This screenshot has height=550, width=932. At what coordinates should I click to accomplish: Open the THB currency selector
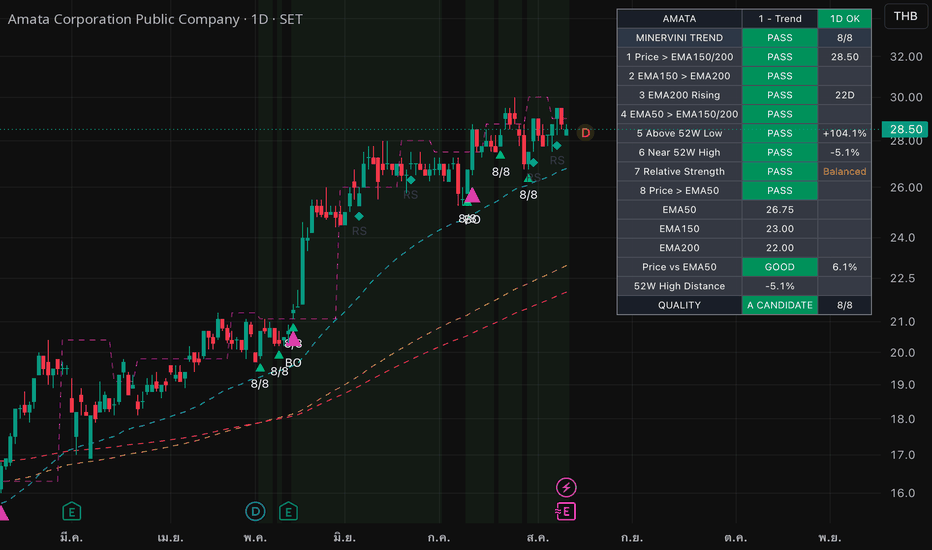click(x=905, y=16)
